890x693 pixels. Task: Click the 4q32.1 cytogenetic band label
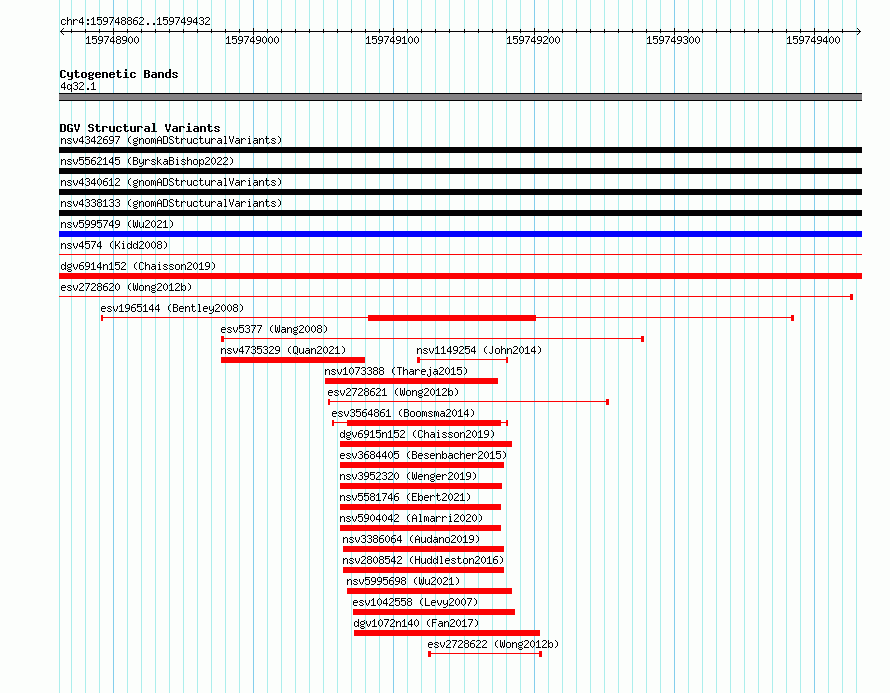[x=78, y=86]
